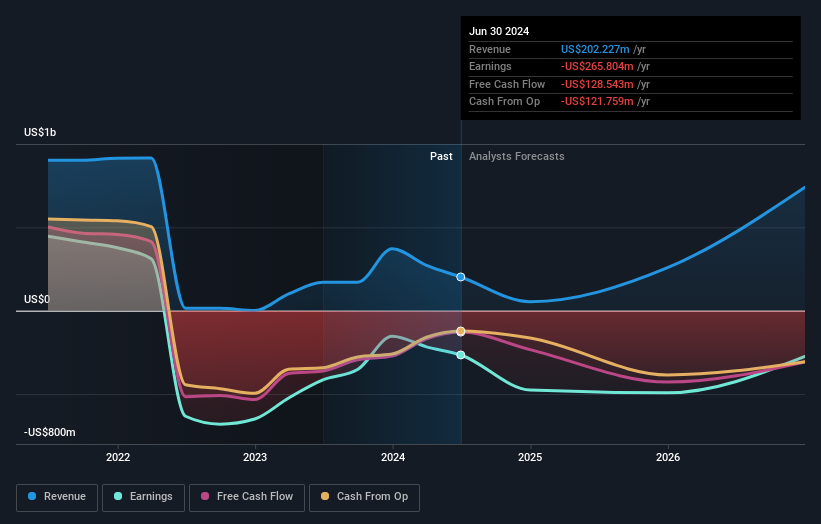The width and height of the screenshot is (821, 524).
Task: Click the -US$265.804m earnings value
Action: 597,66
